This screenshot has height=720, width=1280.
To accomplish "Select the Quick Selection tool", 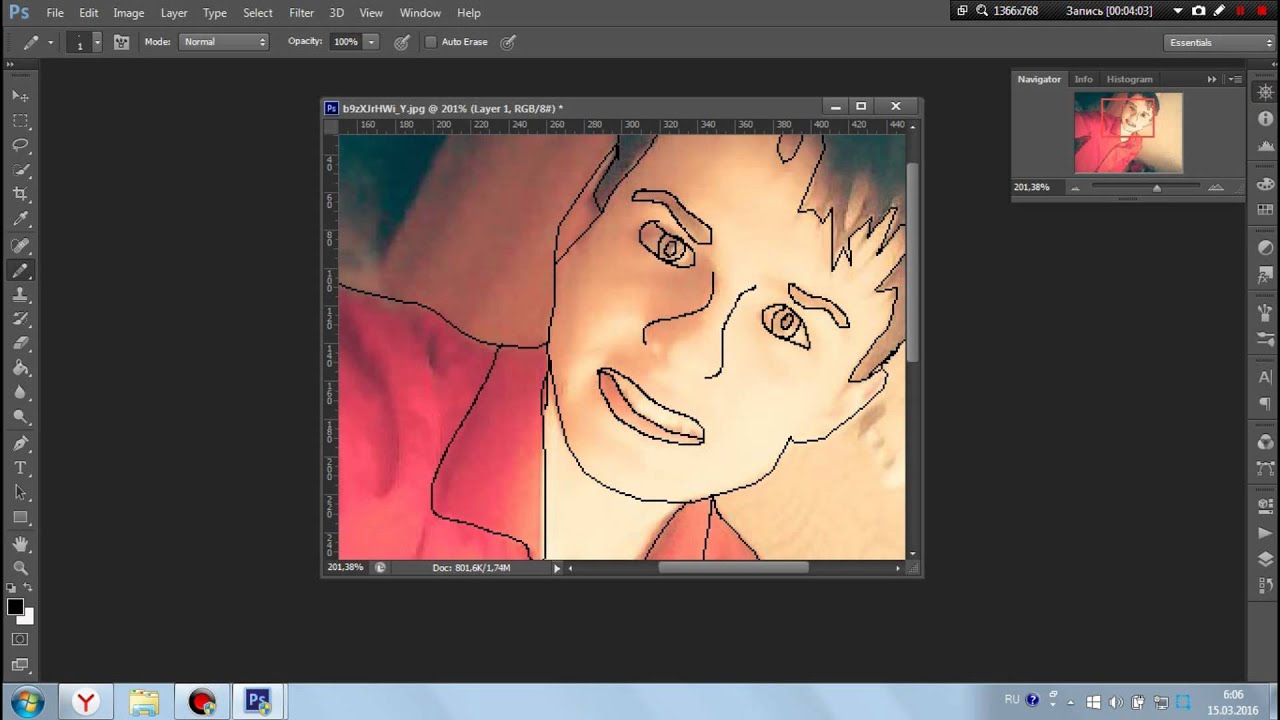I will pyautogui.click(x=20, y=170).
